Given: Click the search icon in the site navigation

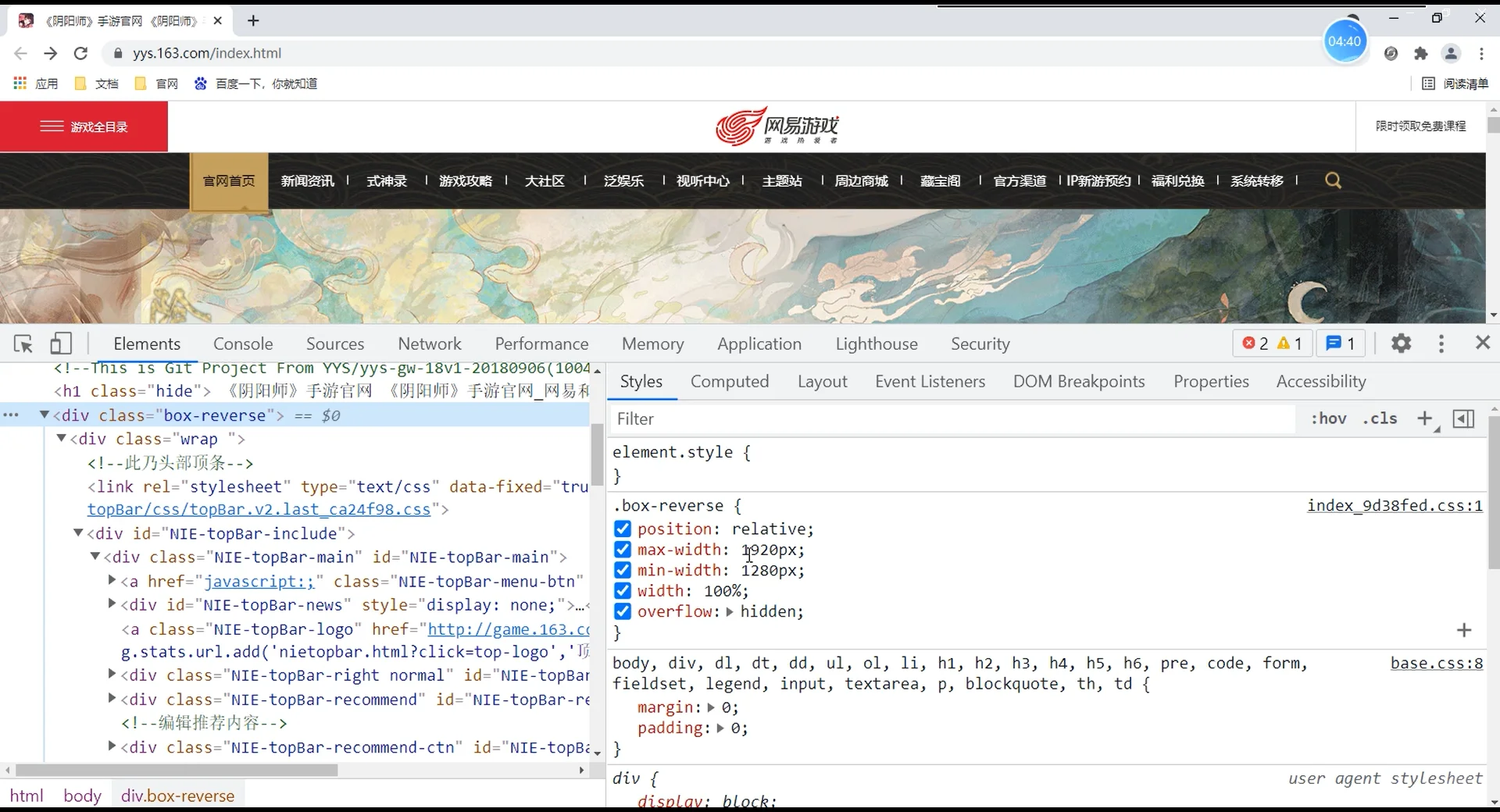Looking at the screenshot, I should (x=1334, y=180).
